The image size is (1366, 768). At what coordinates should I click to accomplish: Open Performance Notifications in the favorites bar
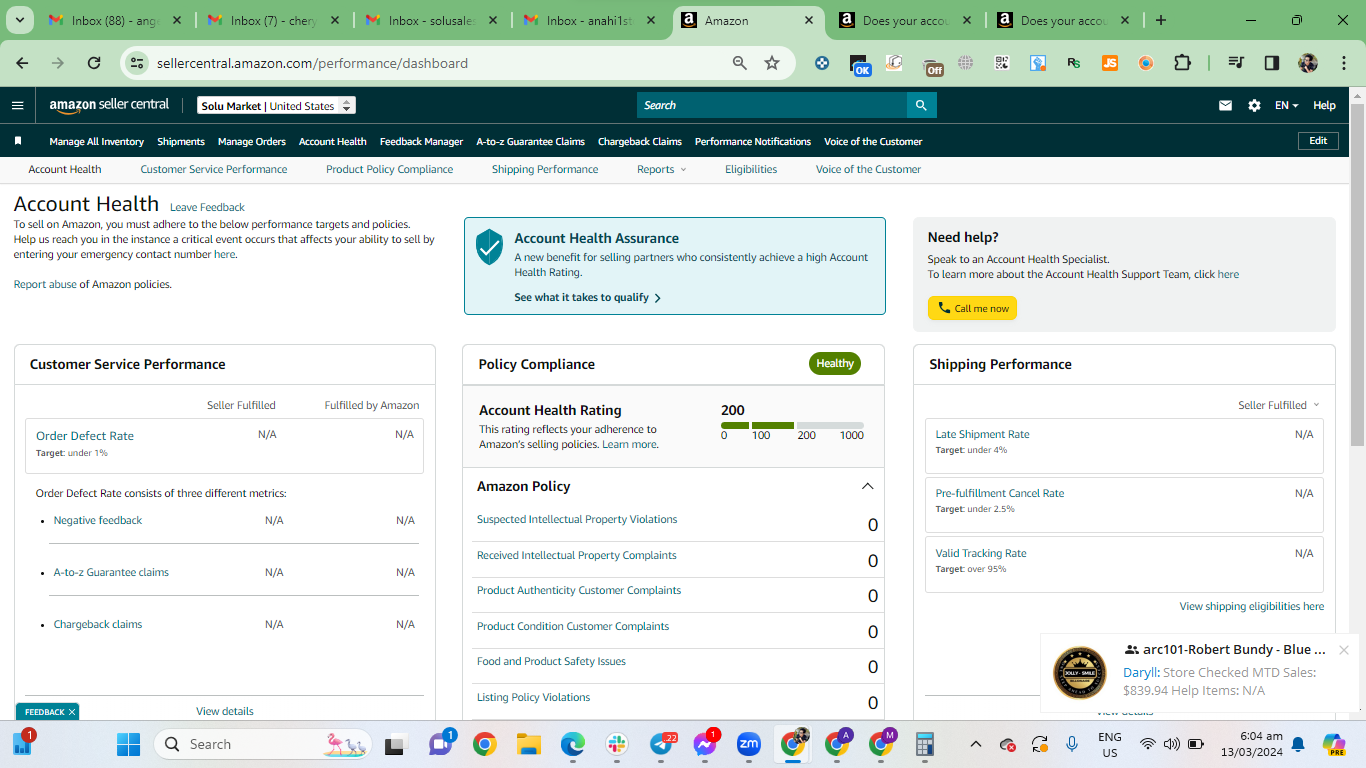click(x=753, y=141)
